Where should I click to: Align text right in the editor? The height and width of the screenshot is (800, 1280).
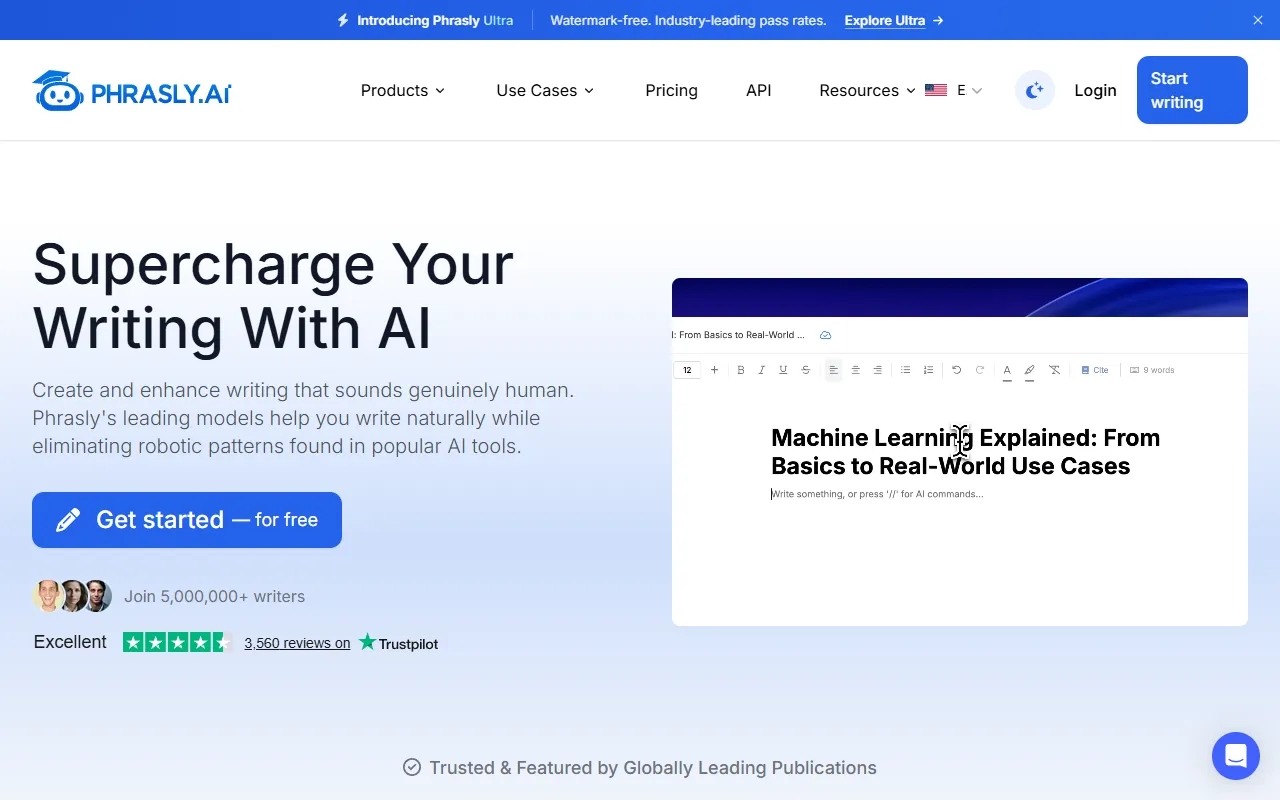point(878,370)
